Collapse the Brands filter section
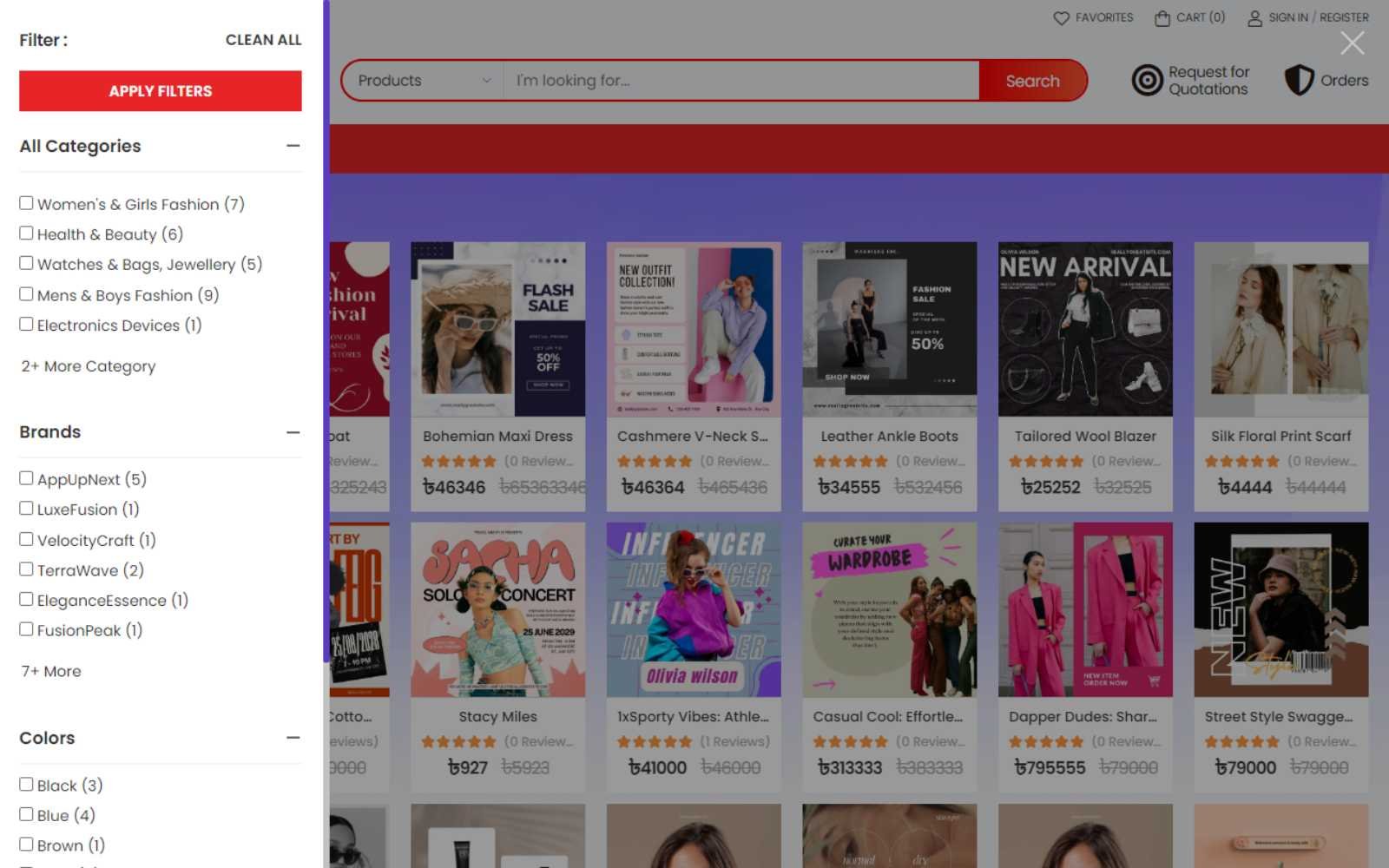This screenshot has width=1389, height=868. (293, 432)
